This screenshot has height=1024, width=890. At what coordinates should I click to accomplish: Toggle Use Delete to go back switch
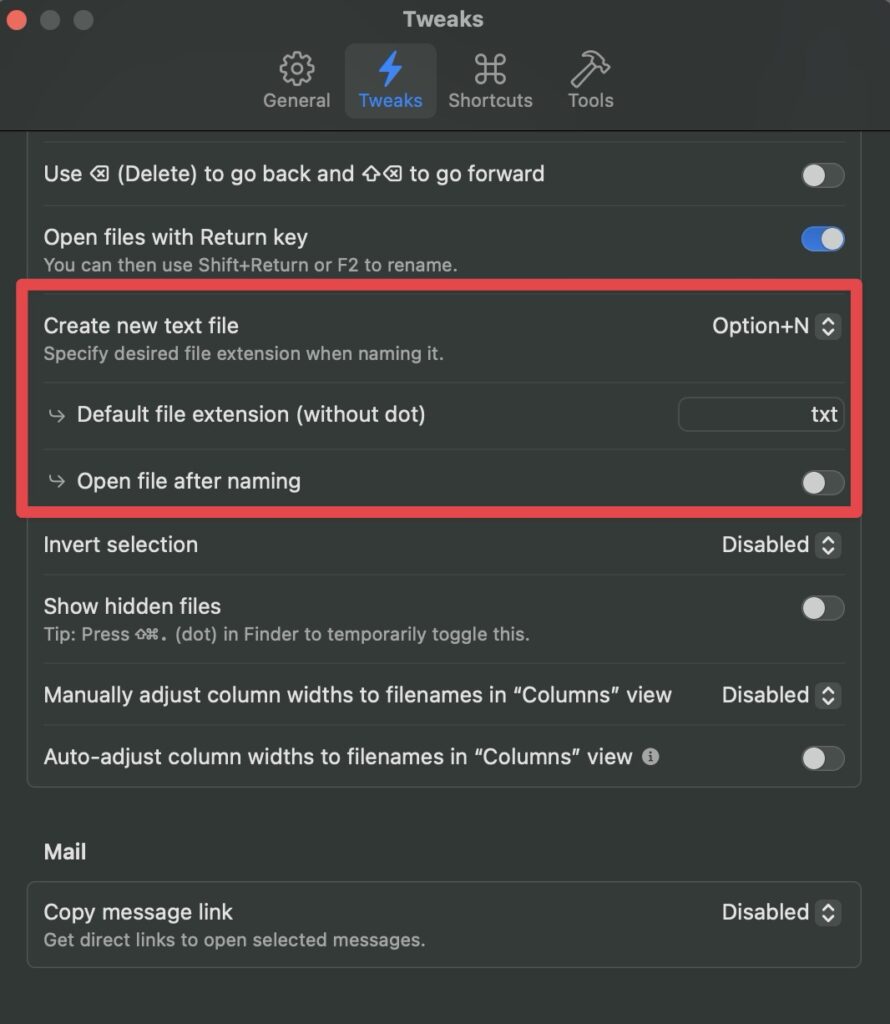(822, 175)
